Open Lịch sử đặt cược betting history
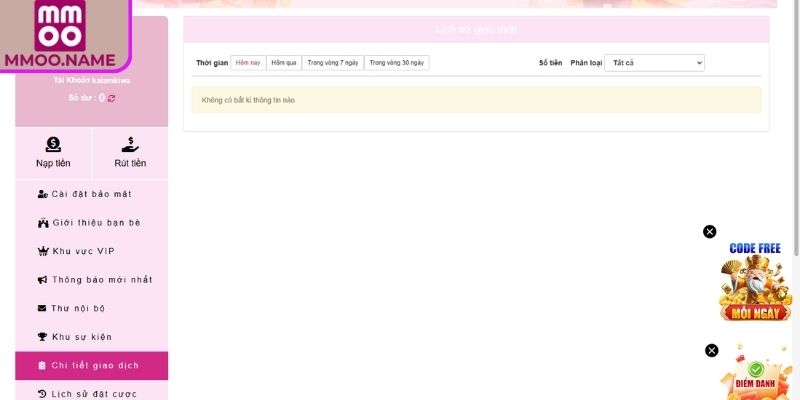 91,393
